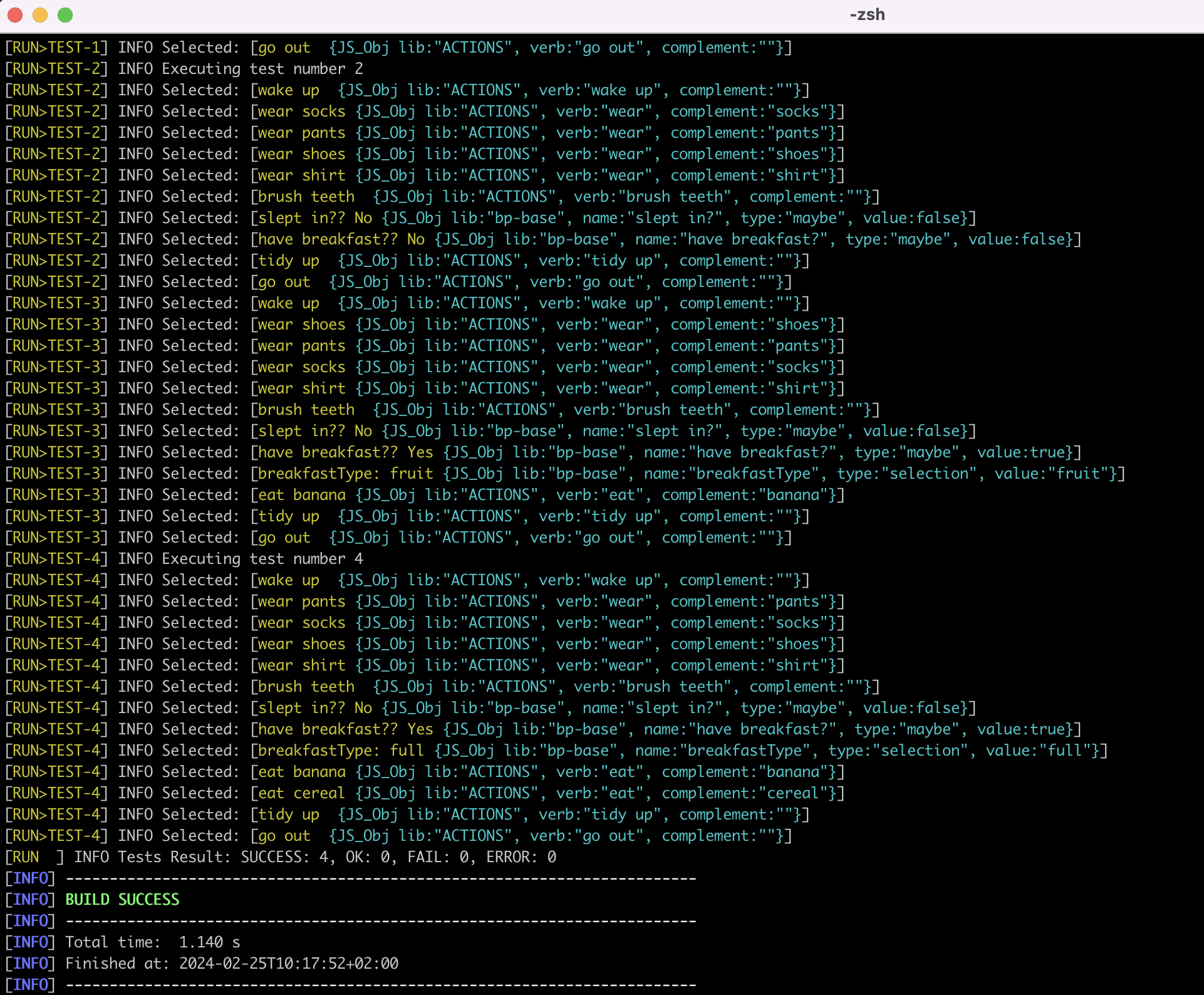Click TEST-3 'brush teeth' line
The height and width of the screenshot is (995, 1204).
(443, 410)
